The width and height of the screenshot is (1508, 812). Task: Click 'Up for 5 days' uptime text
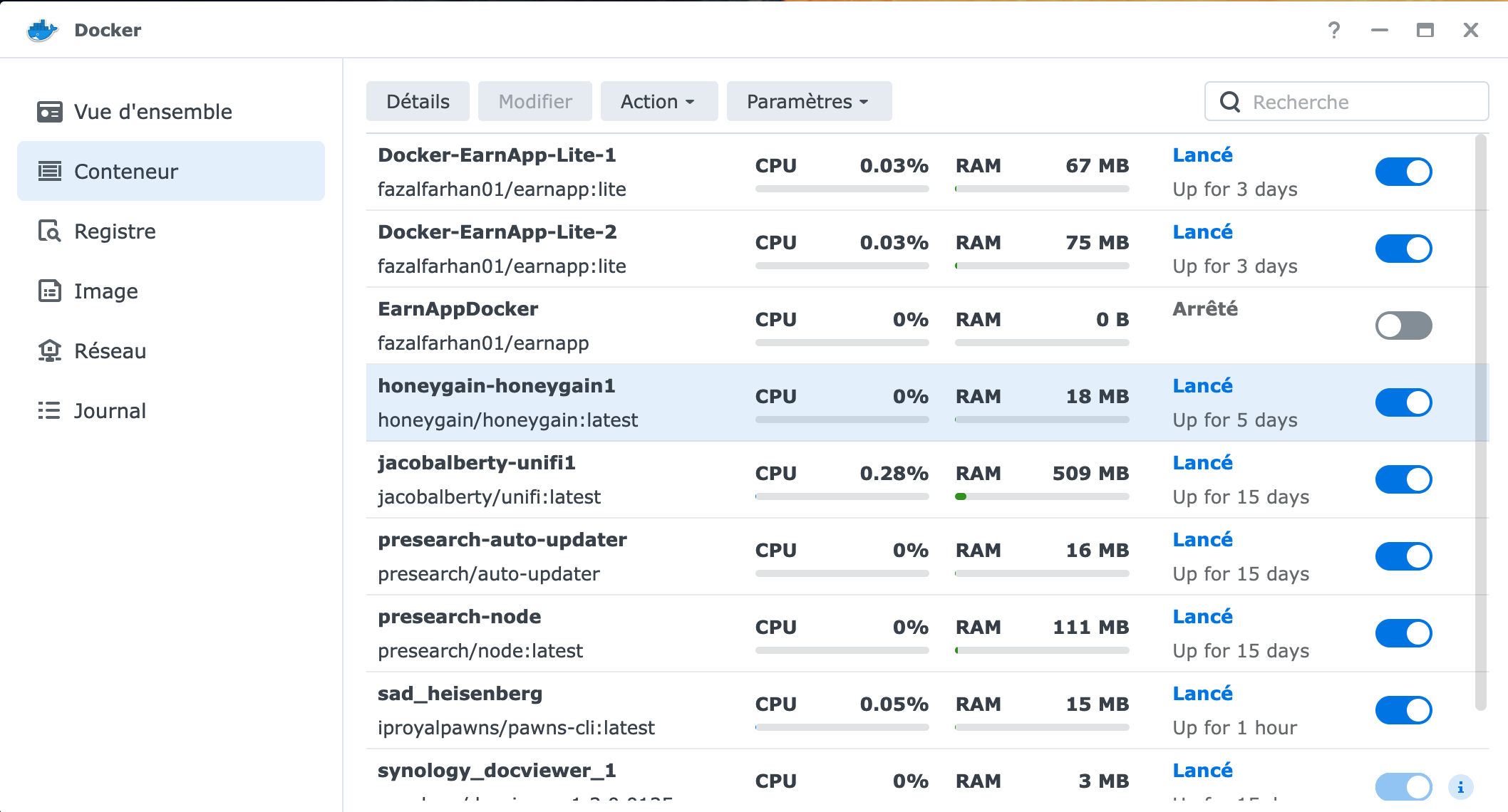click(1235, 420)
